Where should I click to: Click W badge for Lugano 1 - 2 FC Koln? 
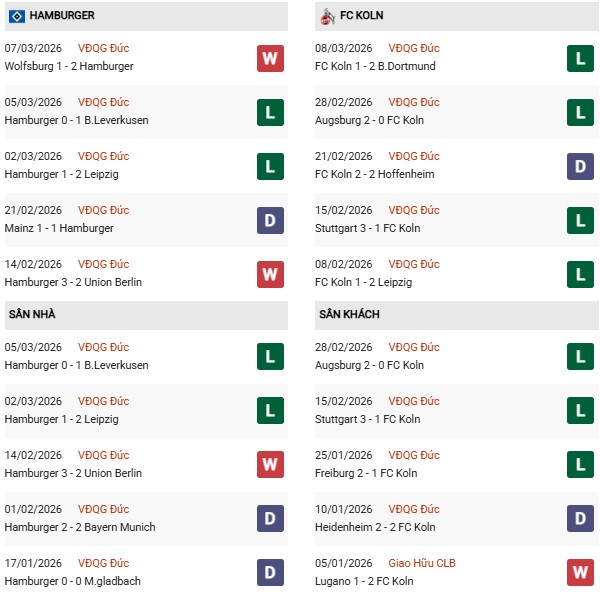(580, 573)
